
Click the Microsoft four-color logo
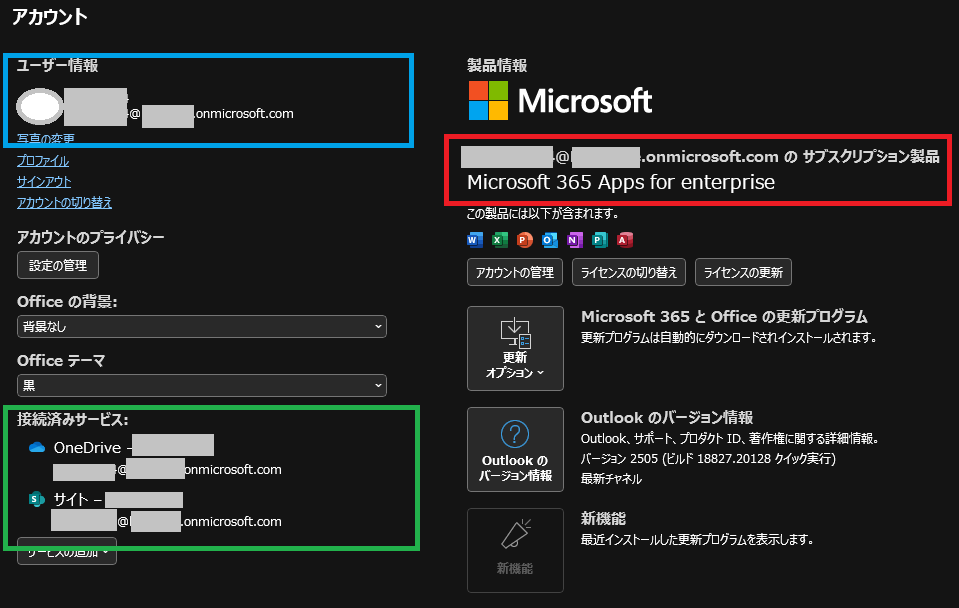click(x=488, y=100)
